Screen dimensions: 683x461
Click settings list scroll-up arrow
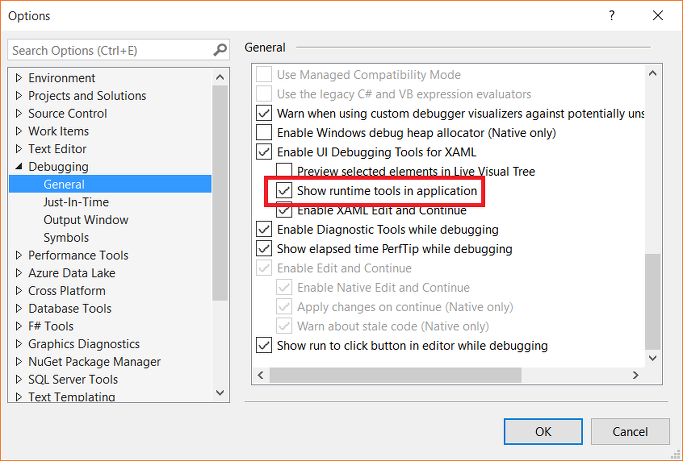coord(652,73)
